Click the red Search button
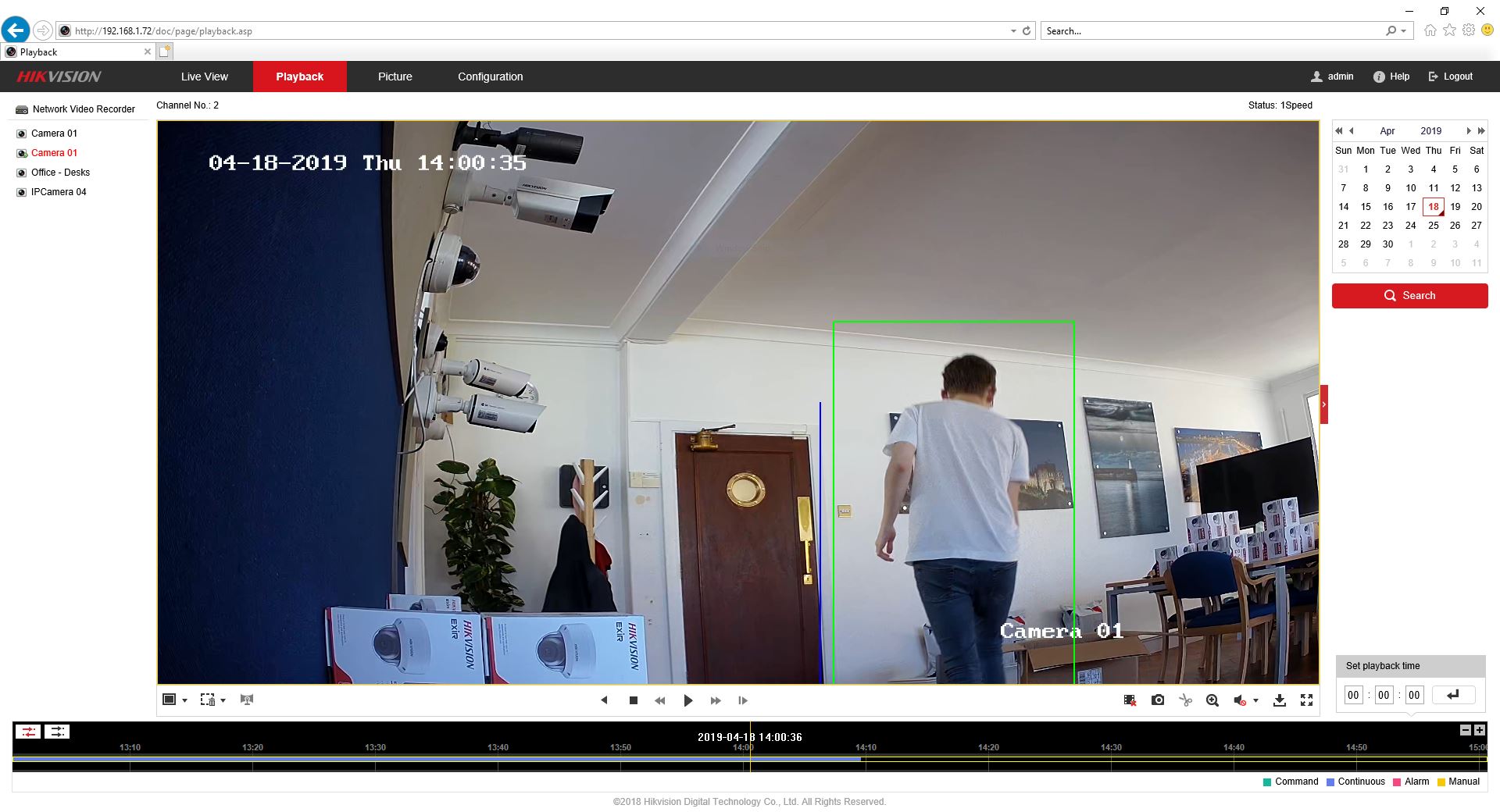The width and height of the screenshot is (1500, 812). [1409, 296]
